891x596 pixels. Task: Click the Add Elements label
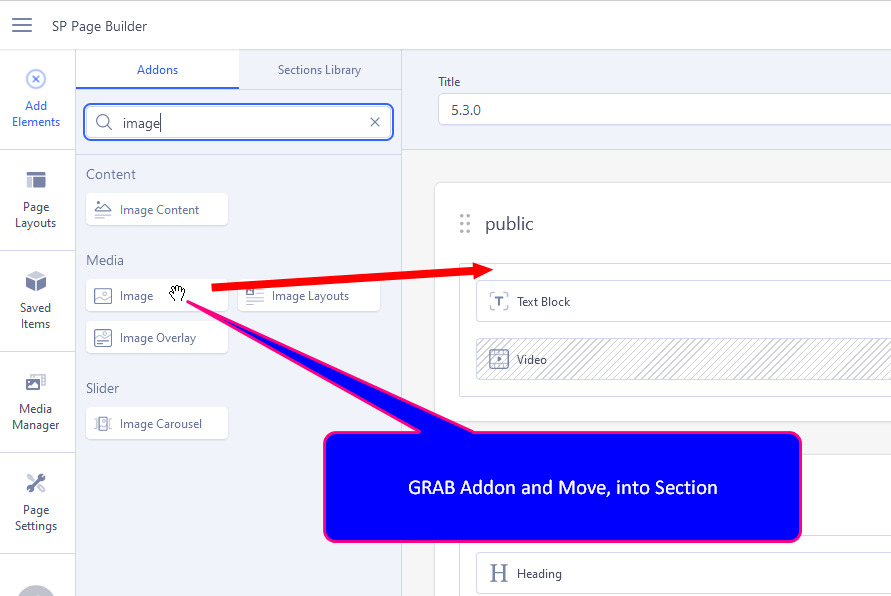(x=36, y=114)
